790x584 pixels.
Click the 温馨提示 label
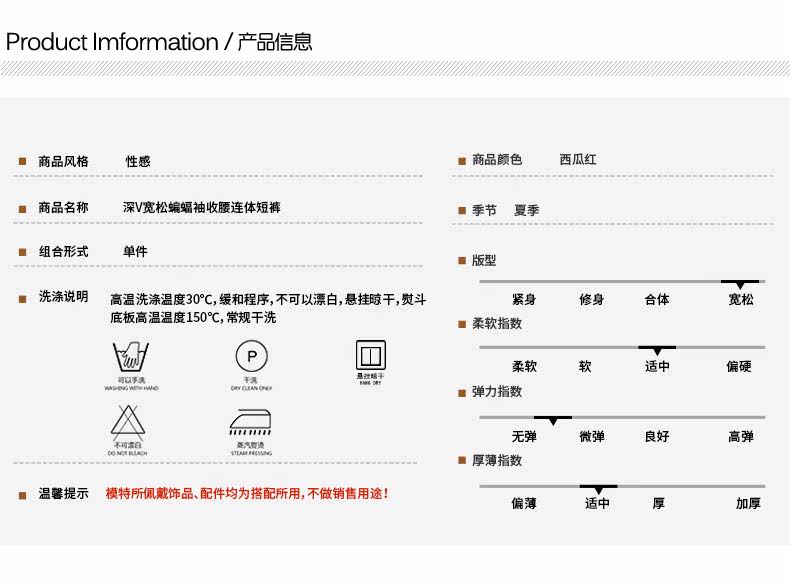pos(63,493)
